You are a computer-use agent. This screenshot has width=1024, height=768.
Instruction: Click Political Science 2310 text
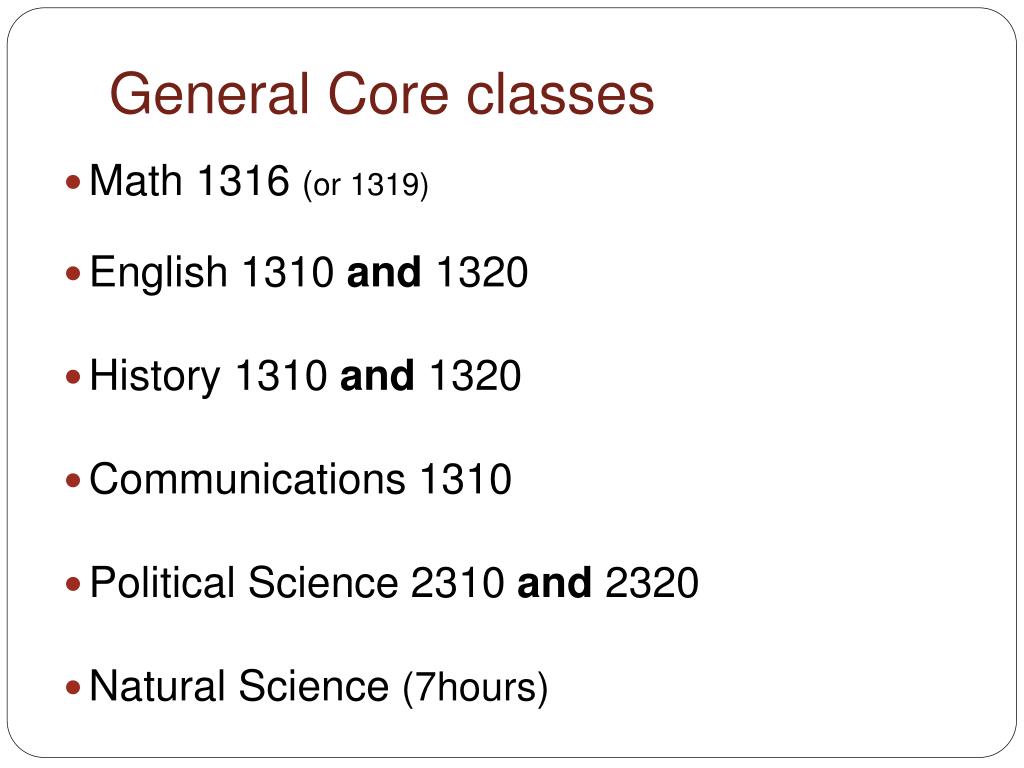coord(297,583)
